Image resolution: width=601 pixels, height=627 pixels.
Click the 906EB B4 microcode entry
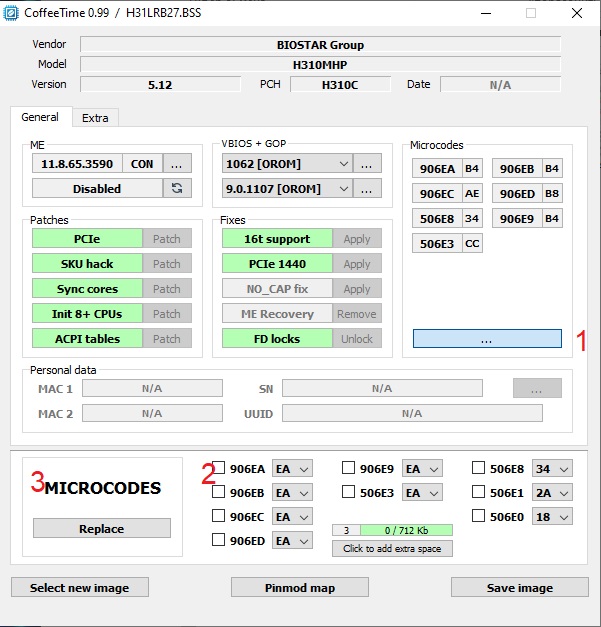click(527, 168)
